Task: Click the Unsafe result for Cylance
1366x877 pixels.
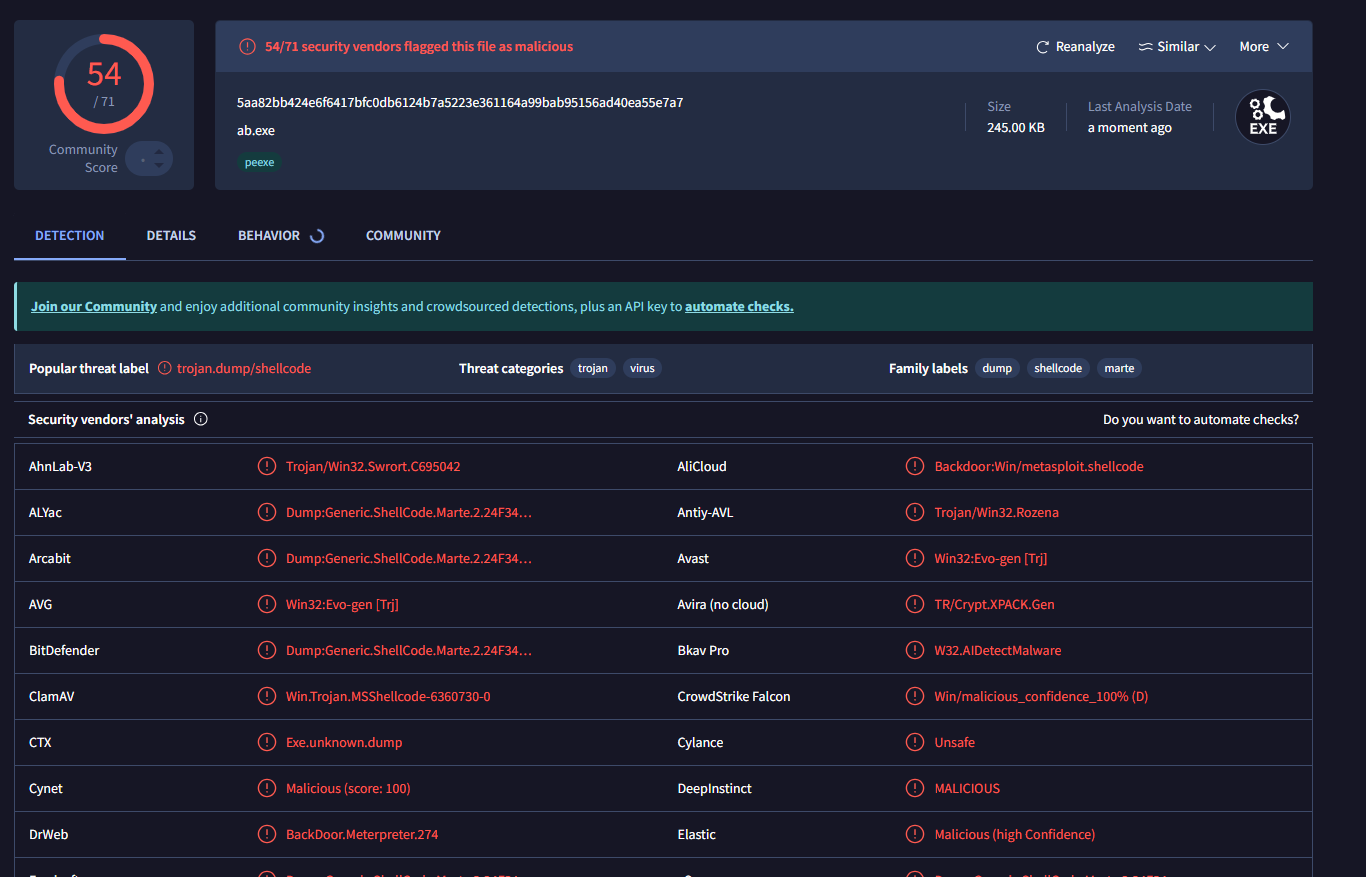Action: pyautogui.click(x=955, y=742)
